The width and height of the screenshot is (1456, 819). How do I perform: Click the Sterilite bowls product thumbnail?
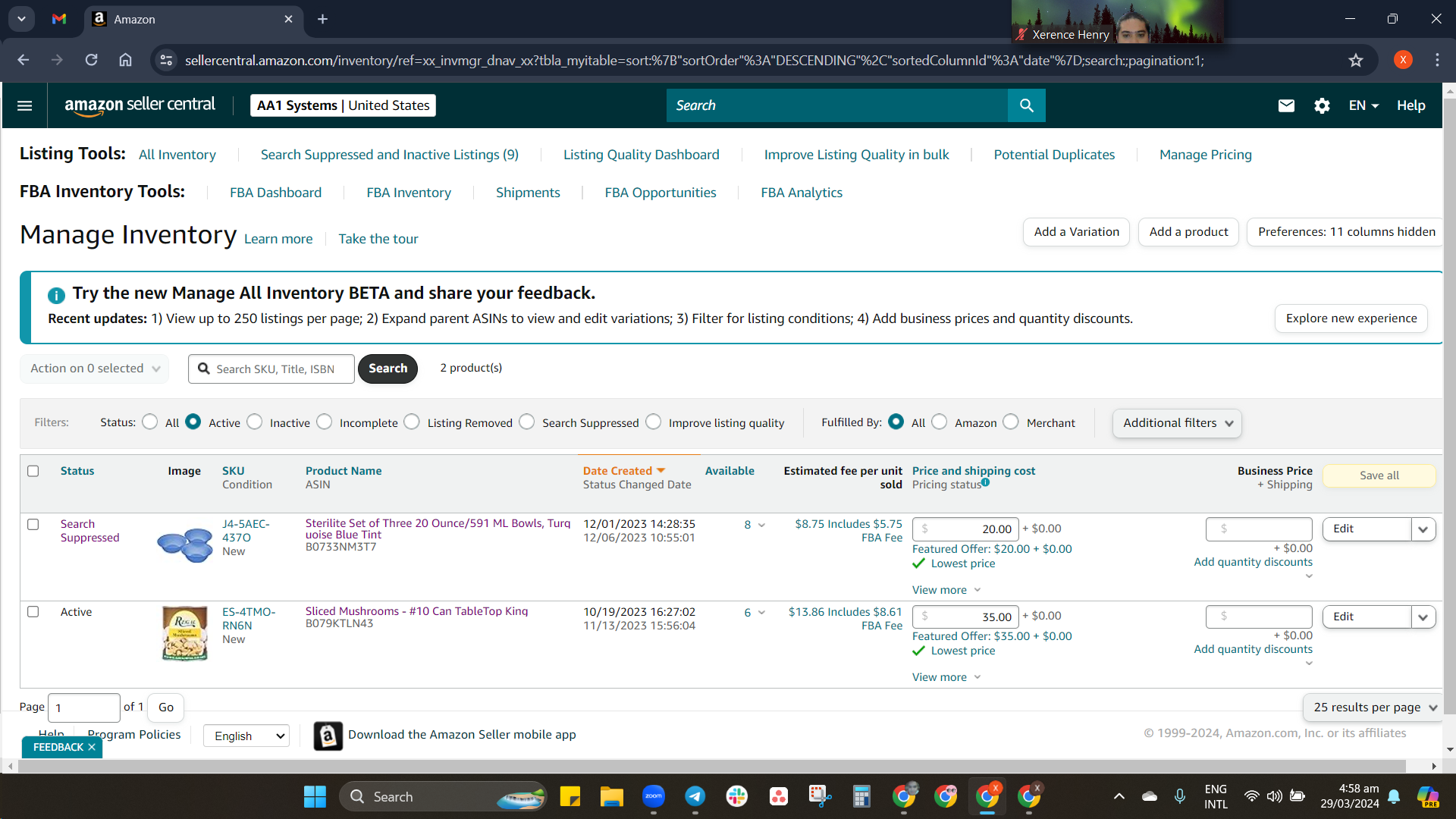click(x=184, y=544)
